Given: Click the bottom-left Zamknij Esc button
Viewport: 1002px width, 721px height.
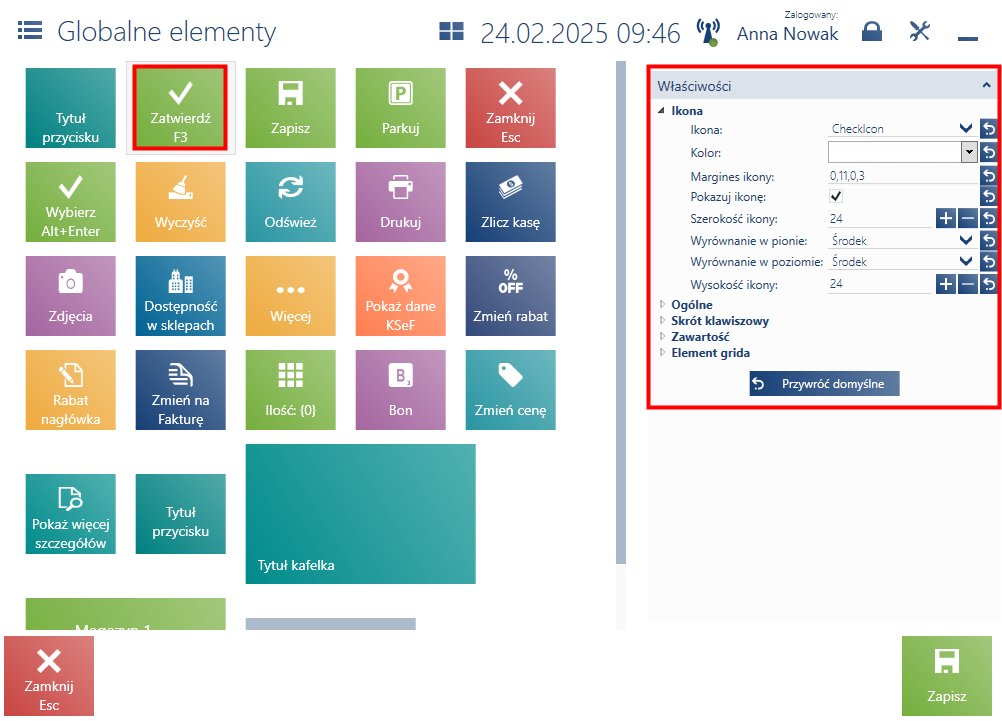Looking at the screenshot, I should (49, 676).
